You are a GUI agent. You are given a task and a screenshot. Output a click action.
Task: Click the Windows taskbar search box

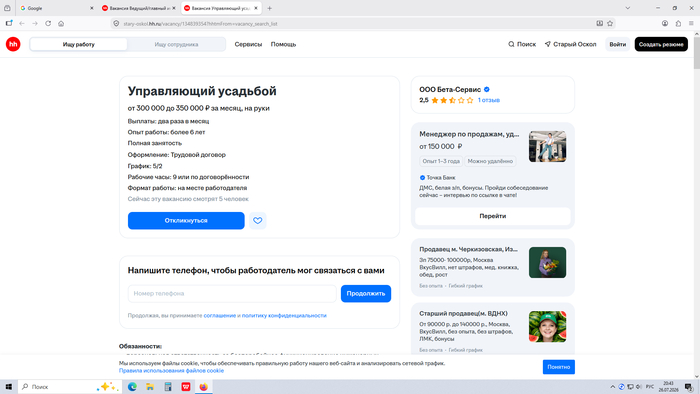70,387
